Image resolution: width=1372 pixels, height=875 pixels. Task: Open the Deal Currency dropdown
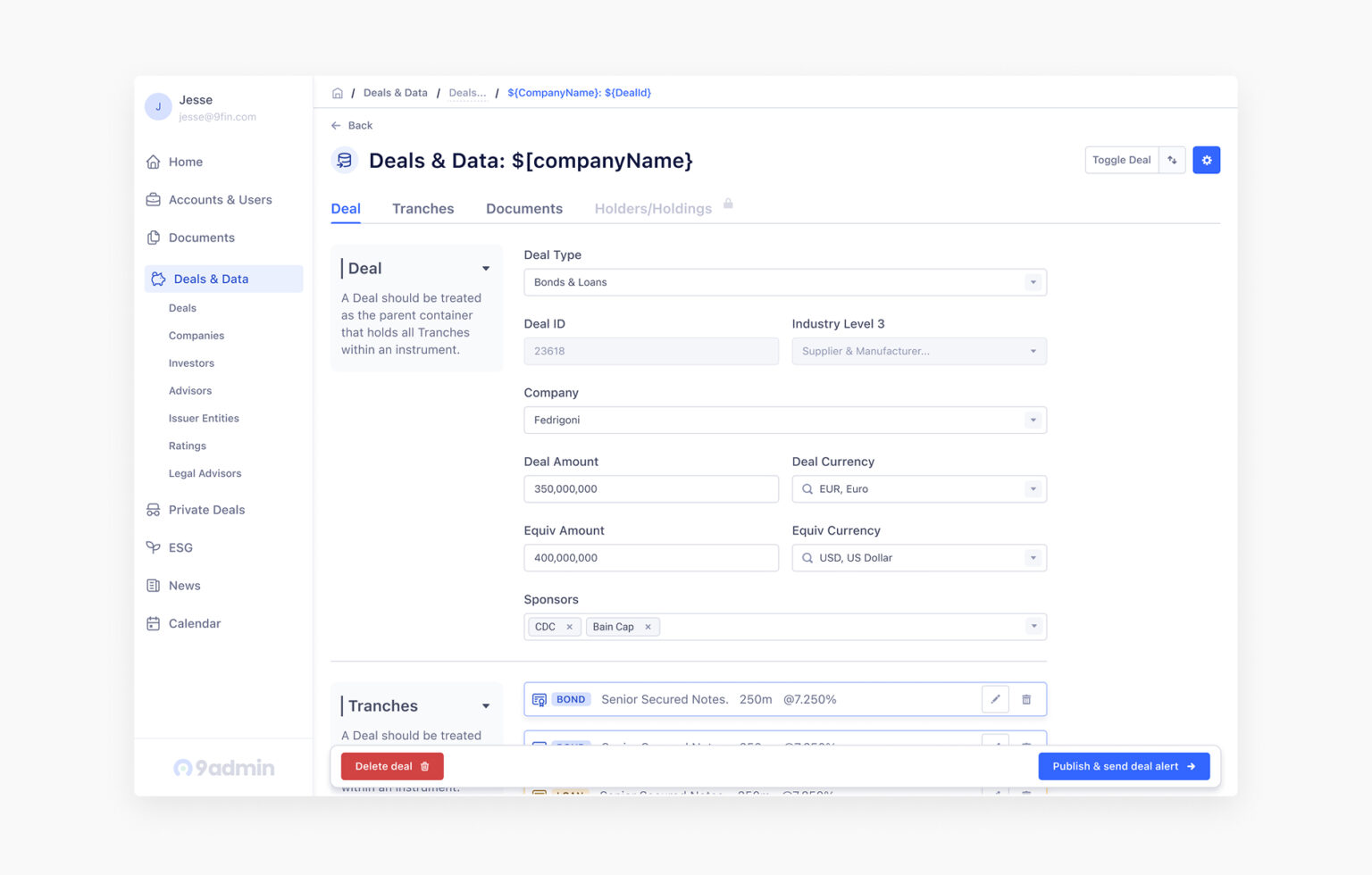[919, 489]
